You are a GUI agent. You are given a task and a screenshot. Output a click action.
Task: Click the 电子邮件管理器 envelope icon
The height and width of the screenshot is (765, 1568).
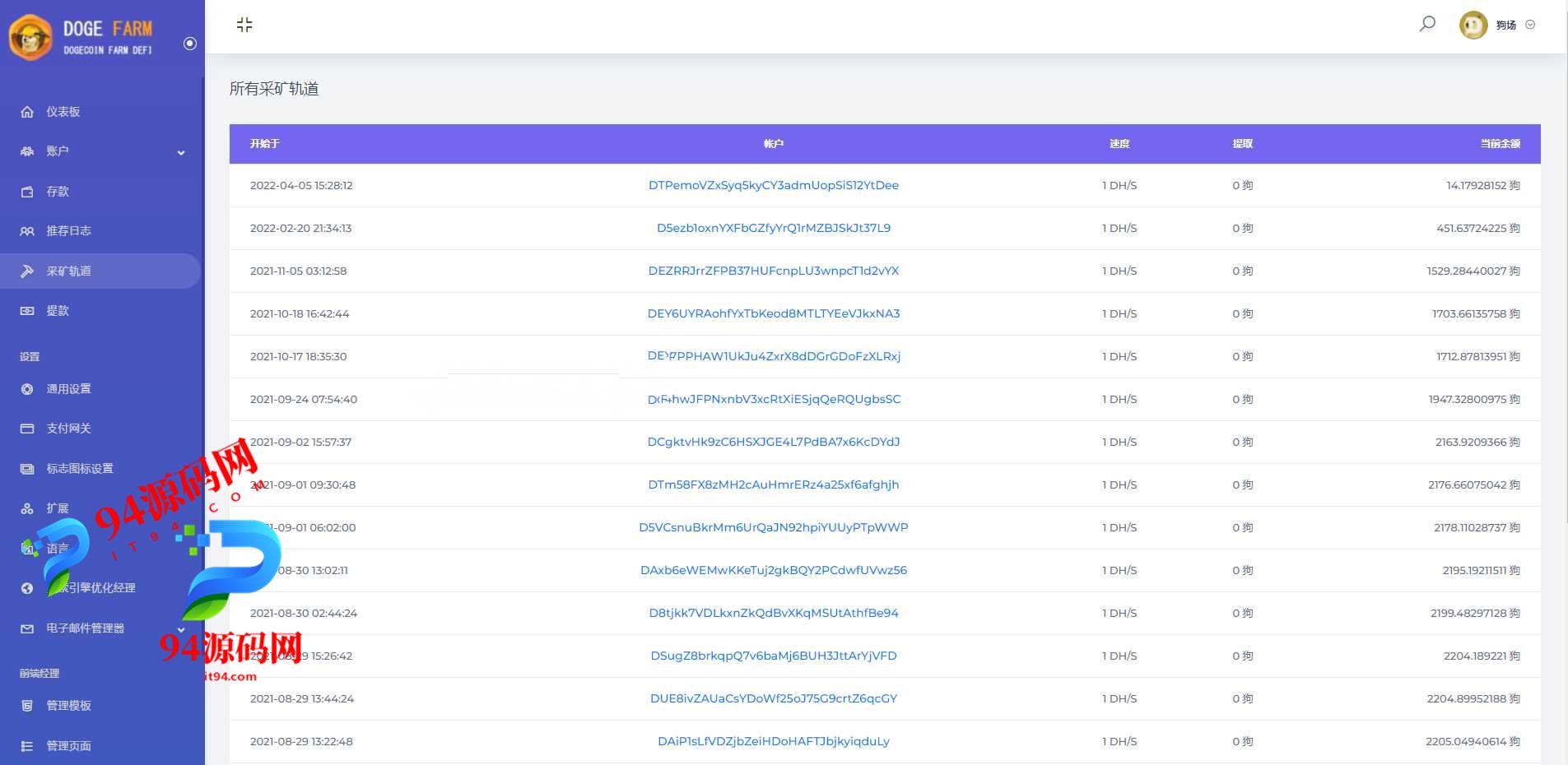pos(27,628)
